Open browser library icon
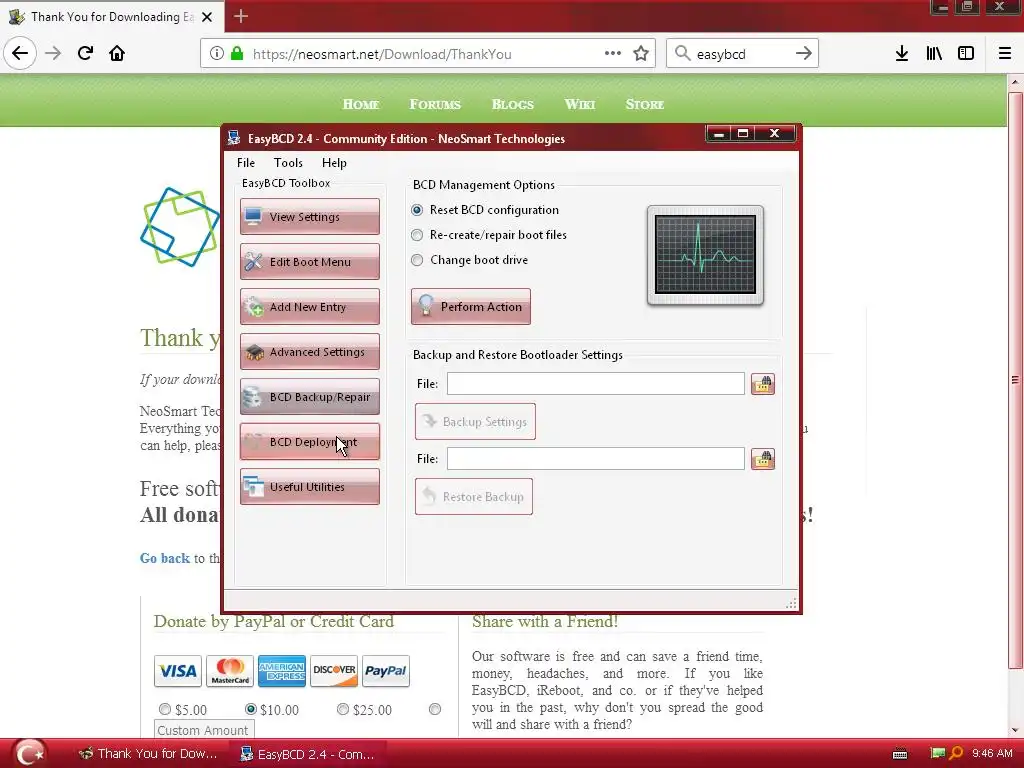This screenshot has height=768, width=1024. 934,54
